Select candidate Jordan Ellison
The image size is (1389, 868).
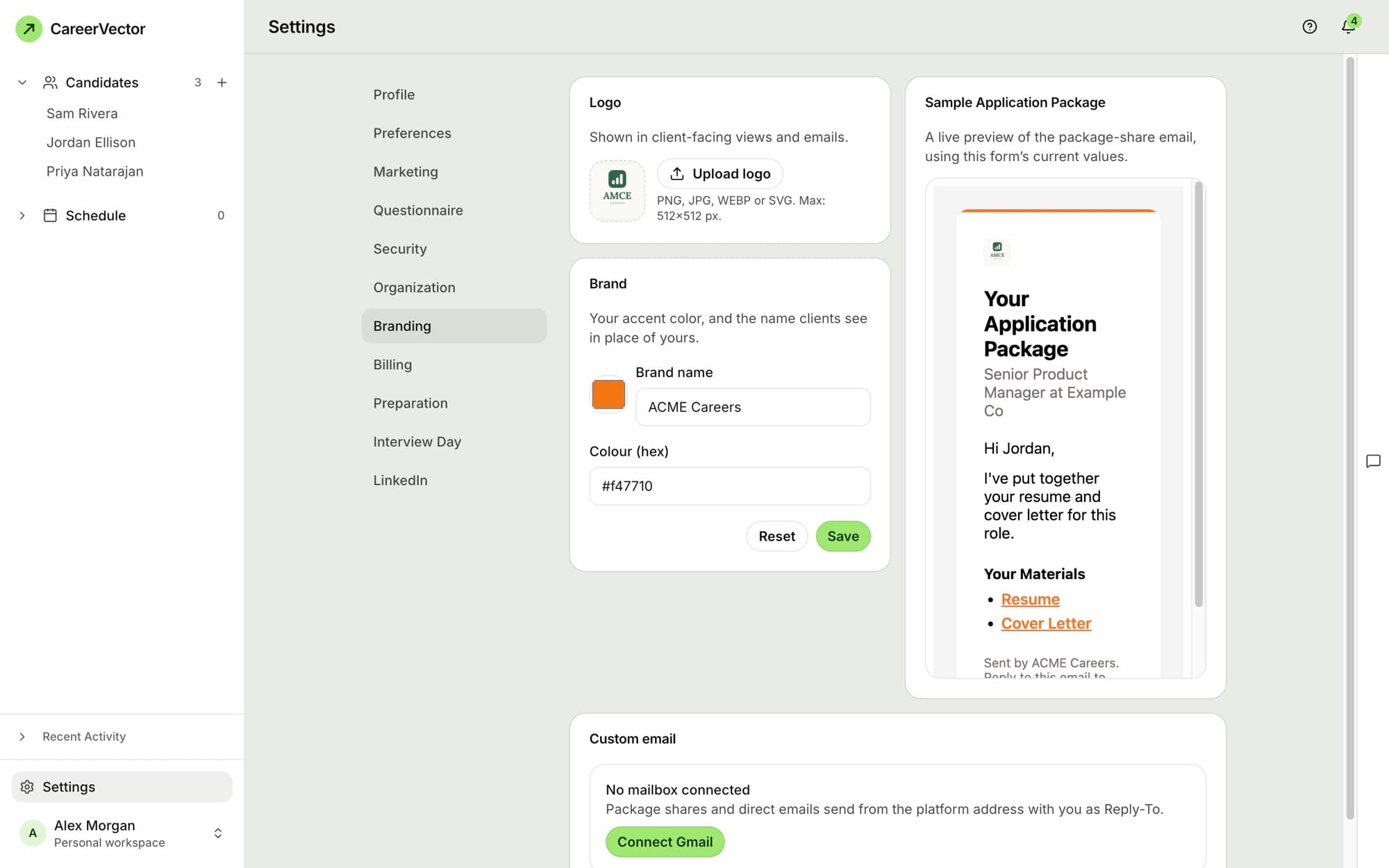tap(91, 142)
